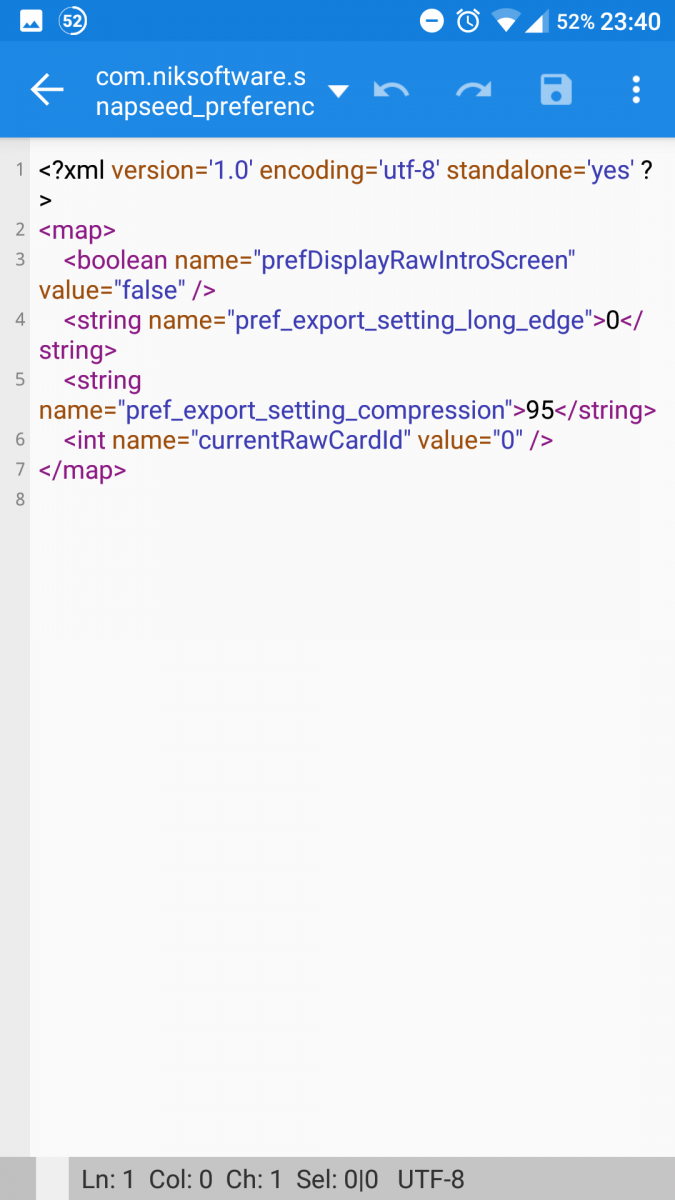
Task: Open the three-dot overflow menu
Action: [x=636, y=90]
